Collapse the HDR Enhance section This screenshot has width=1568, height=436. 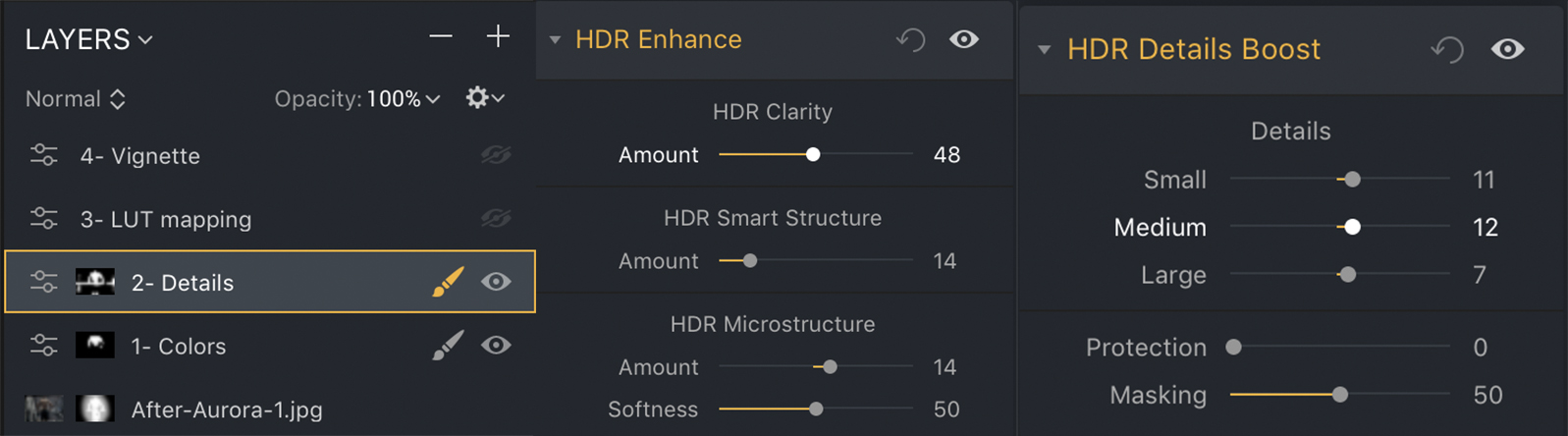point(555,40)
